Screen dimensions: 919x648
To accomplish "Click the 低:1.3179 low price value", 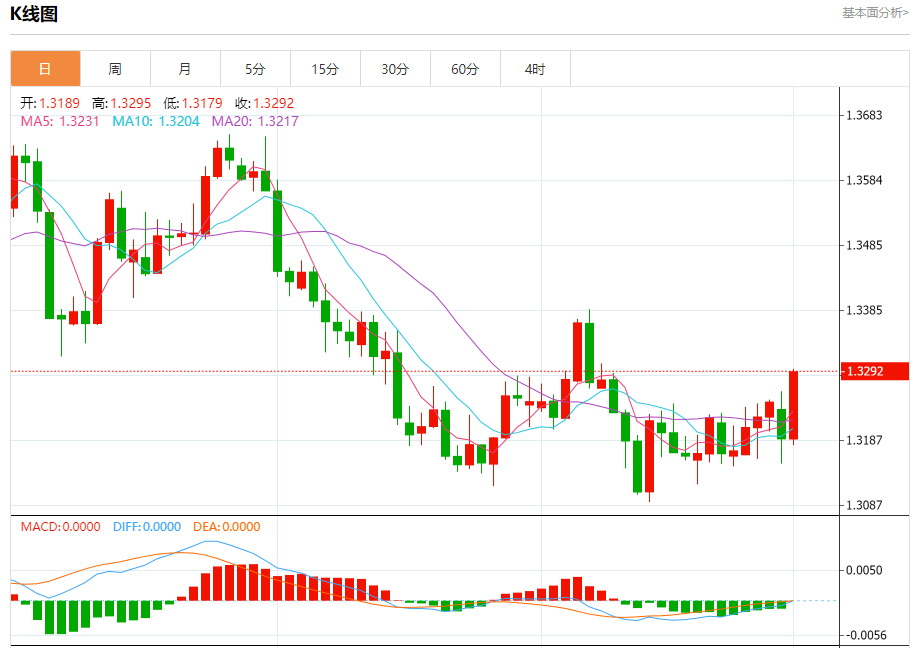I will click(193, 103).
